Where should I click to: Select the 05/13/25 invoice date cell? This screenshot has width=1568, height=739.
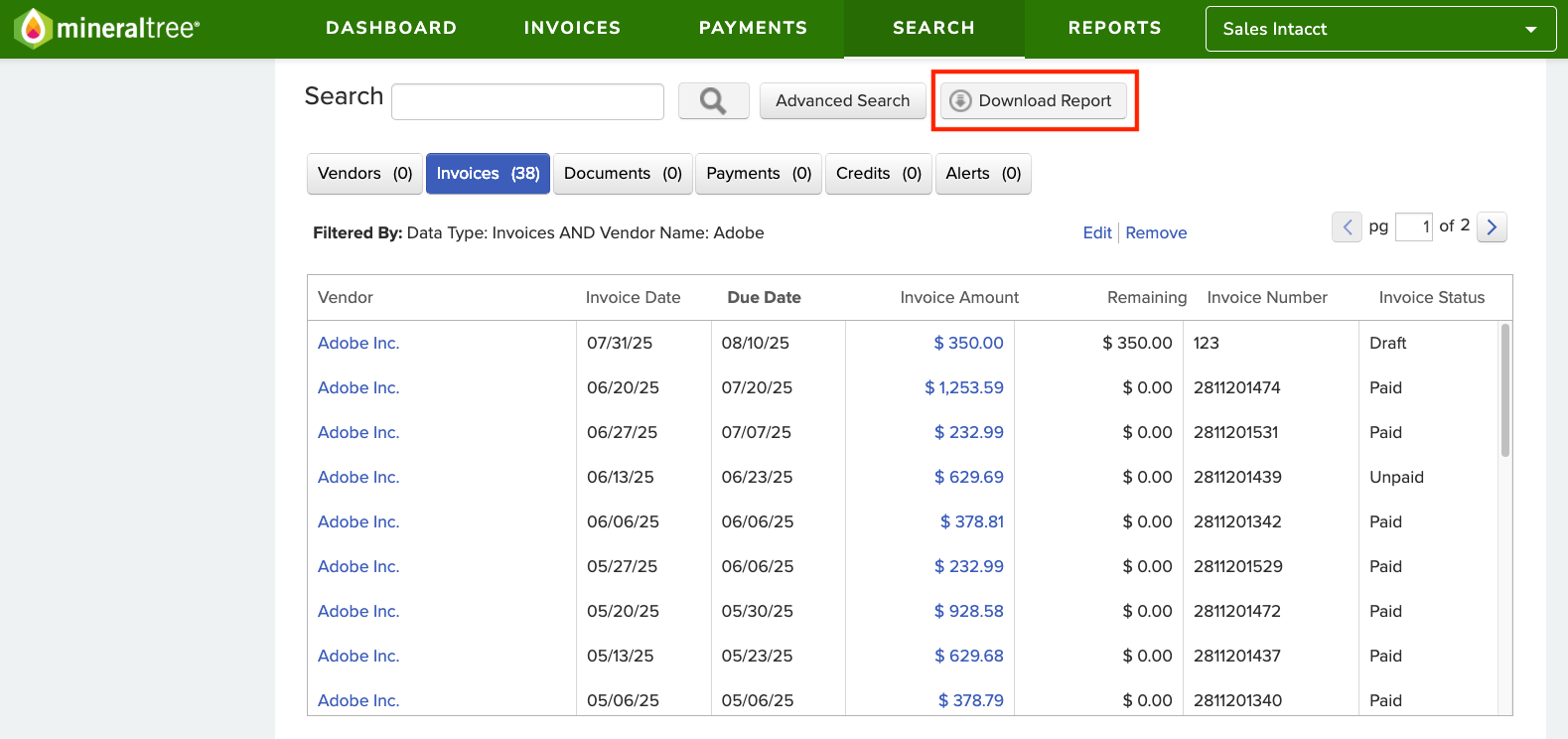click(x=621, y=656)
